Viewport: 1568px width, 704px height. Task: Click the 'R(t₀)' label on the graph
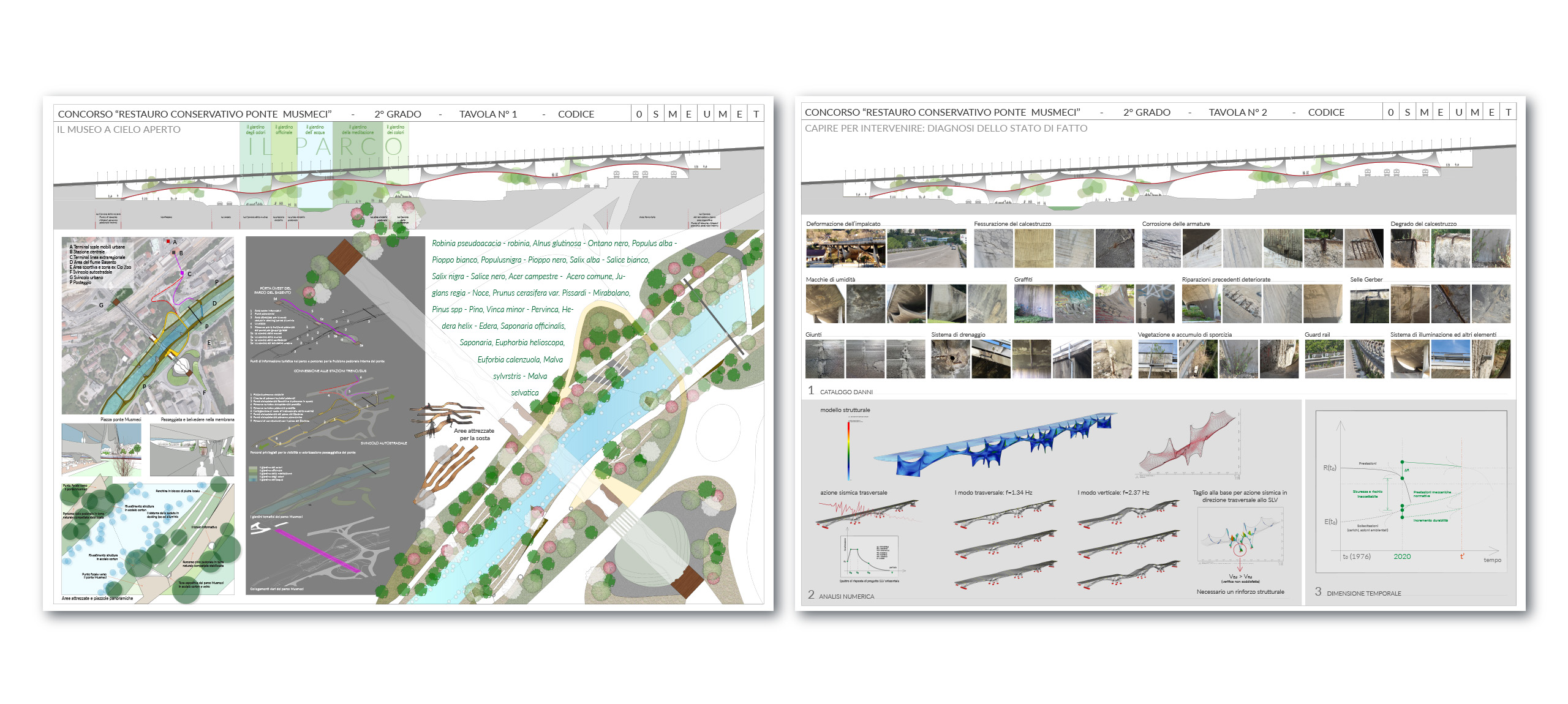pyautogui.click(x=1329, y=468)
